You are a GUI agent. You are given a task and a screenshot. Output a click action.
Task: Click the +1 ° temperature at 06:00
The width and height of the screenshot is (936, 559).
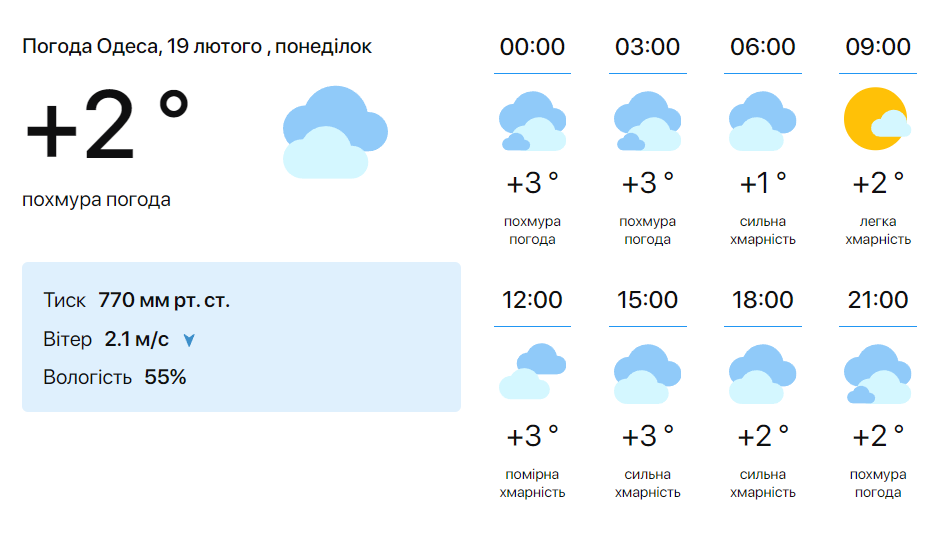click(763, 184)
